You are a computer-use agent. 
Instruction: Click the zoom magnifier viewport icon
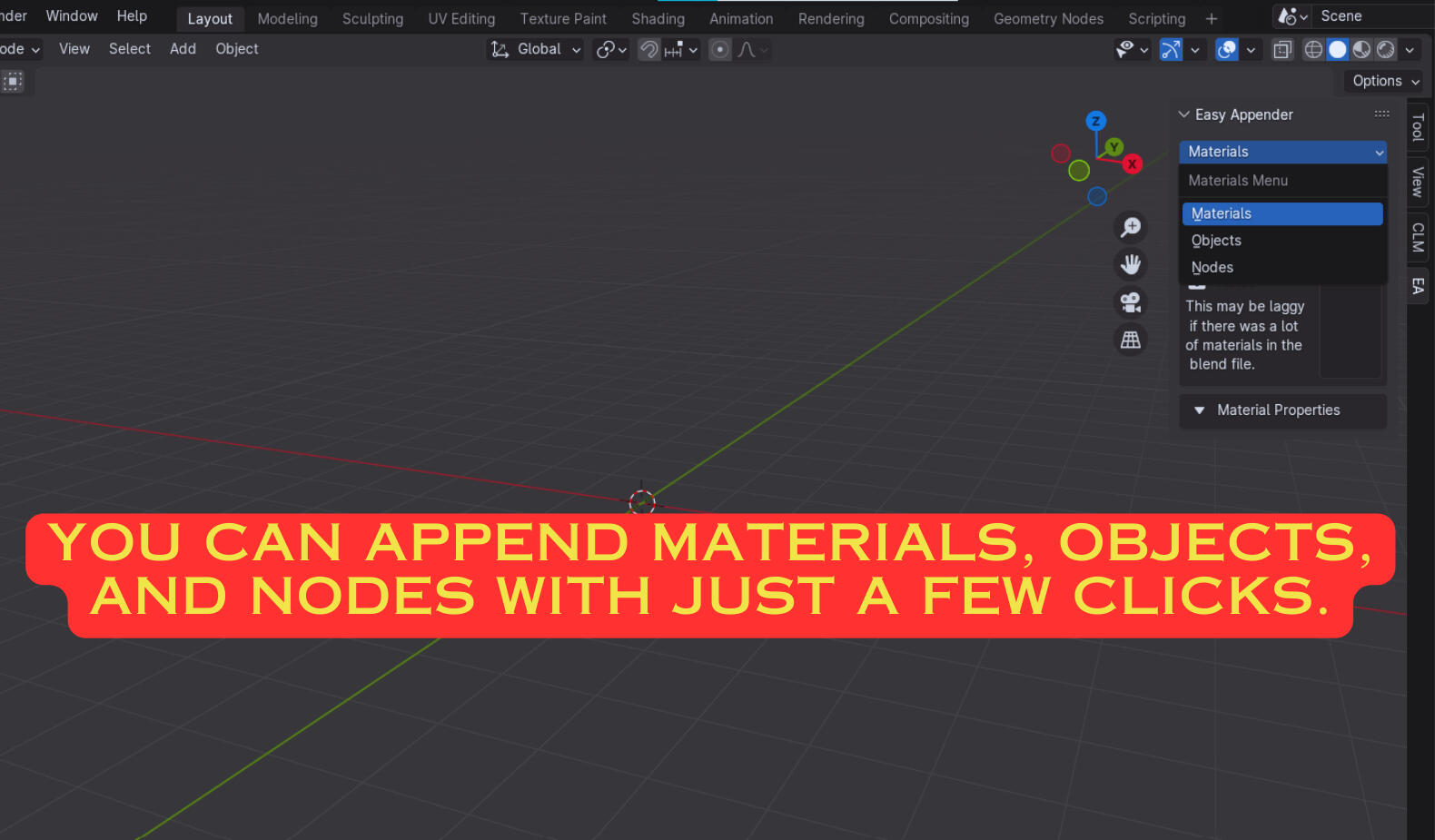(x=1131, y=227)
